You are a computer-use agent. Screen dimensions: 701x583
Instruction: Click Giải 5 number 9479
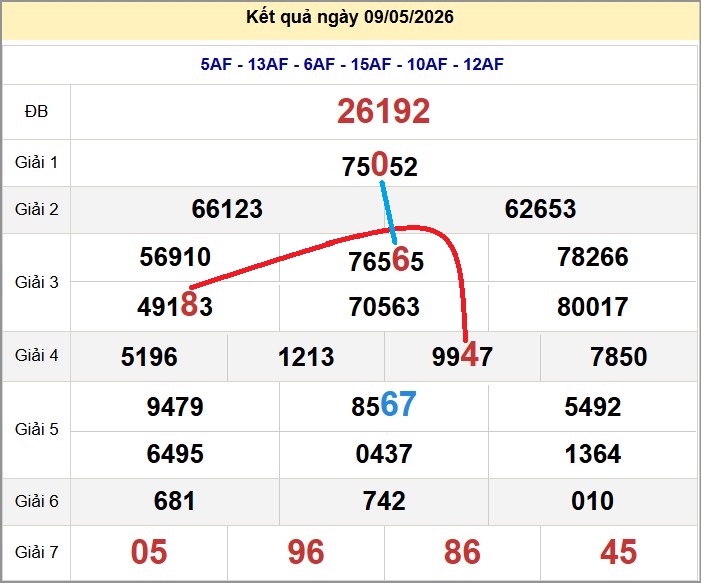coord(175,407)
